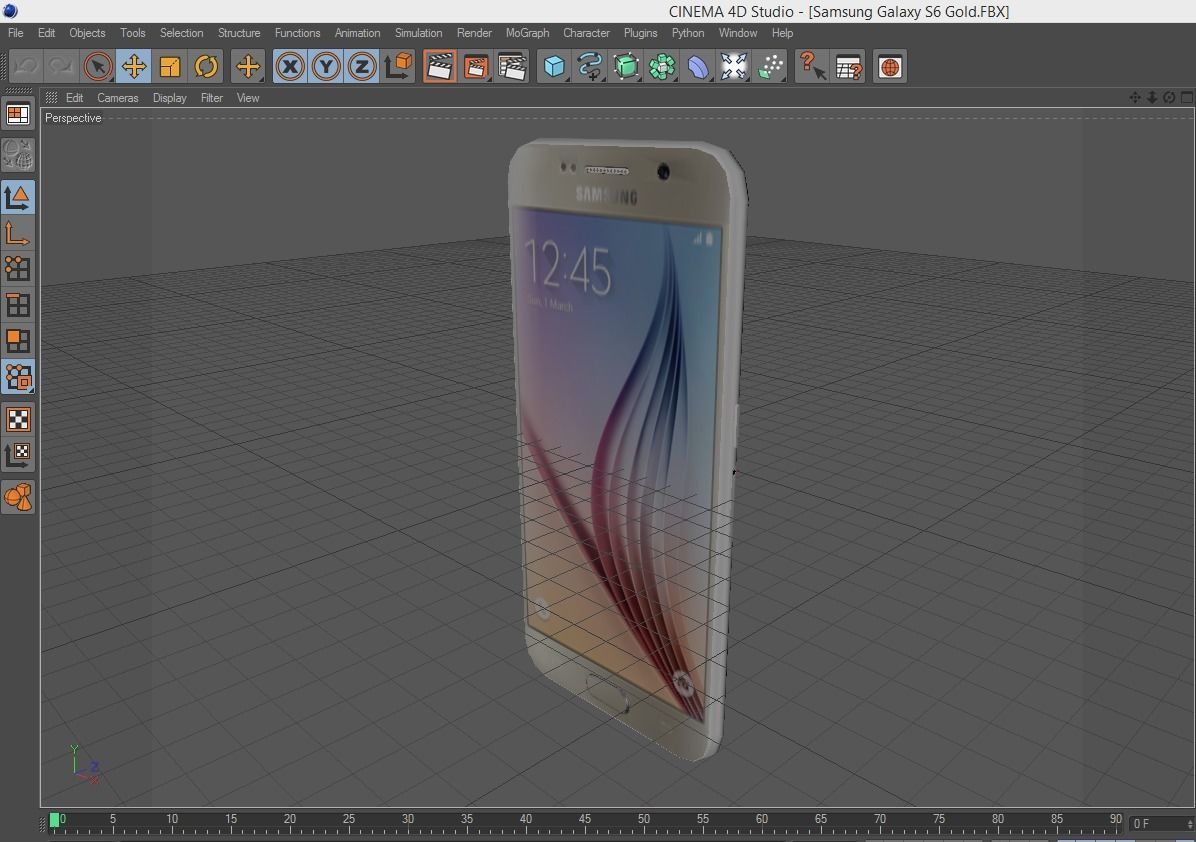The width and height of the screenshot is (1196, 842).
Task: Click the Redo arrow icon
Action: 60,66
